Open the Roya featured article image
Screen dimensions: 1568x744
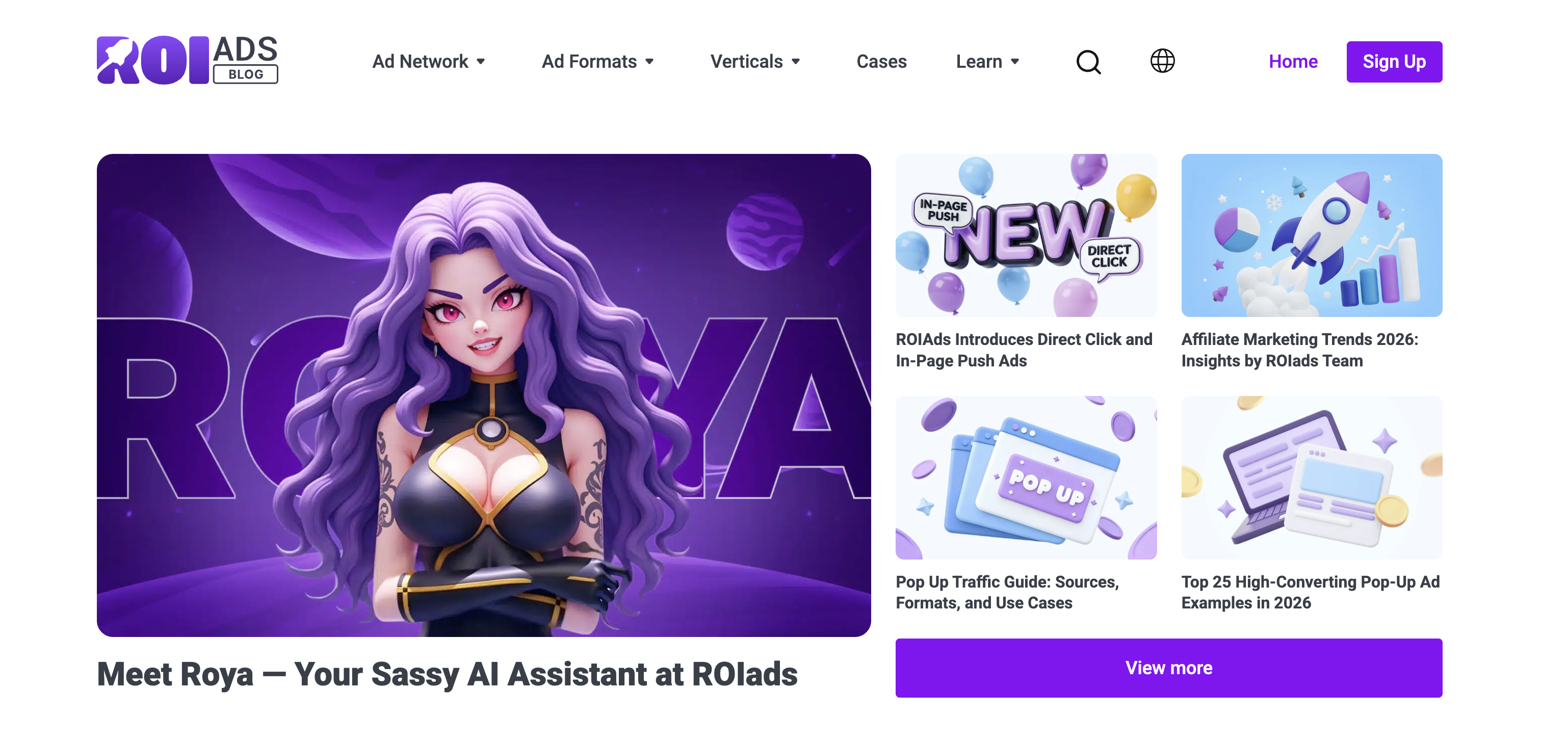coord(484,395)
